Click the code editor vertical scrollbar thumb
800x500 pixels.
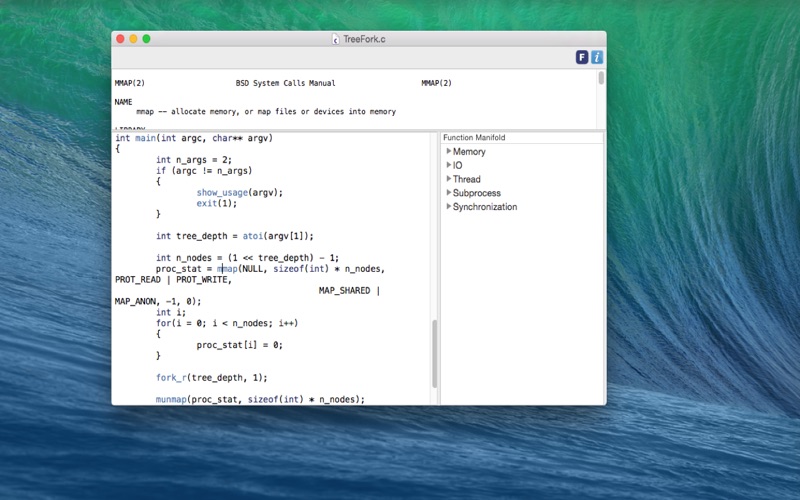(435, 354)
